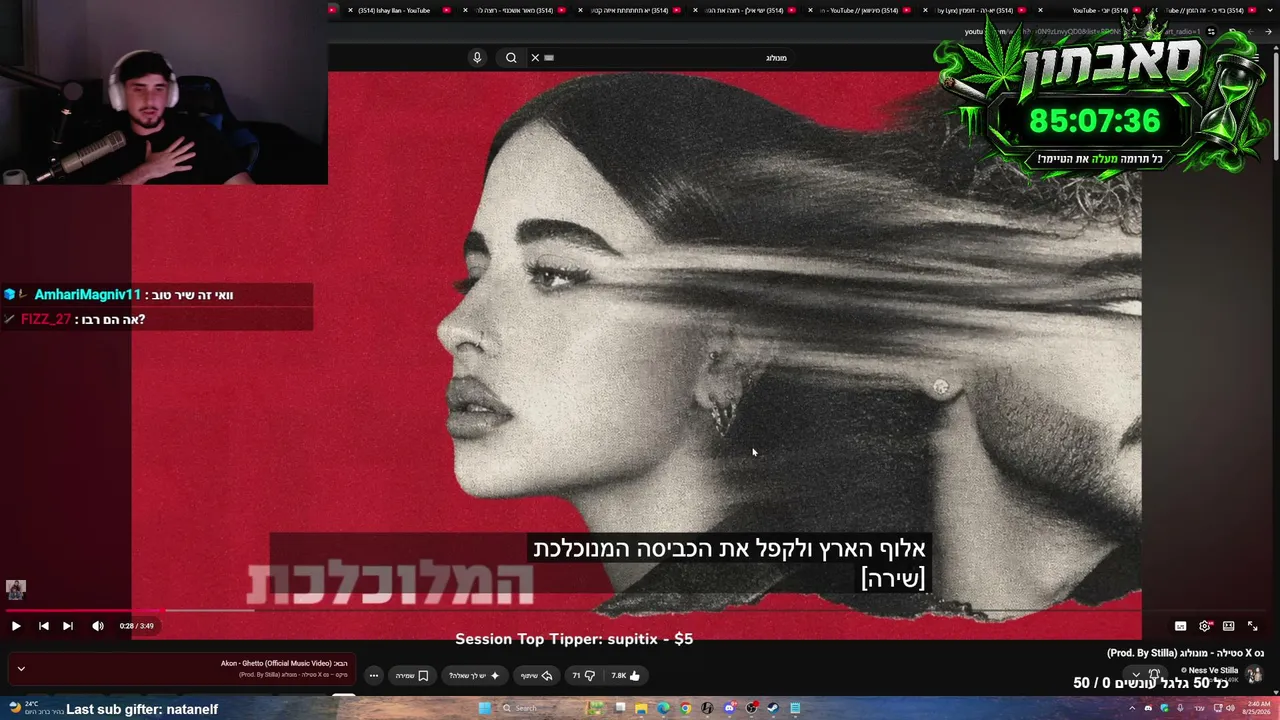Viewport: 1280px width, 720px height.
Task: Open Ness Ve Stilla channel avatar
Action: 1254,674
